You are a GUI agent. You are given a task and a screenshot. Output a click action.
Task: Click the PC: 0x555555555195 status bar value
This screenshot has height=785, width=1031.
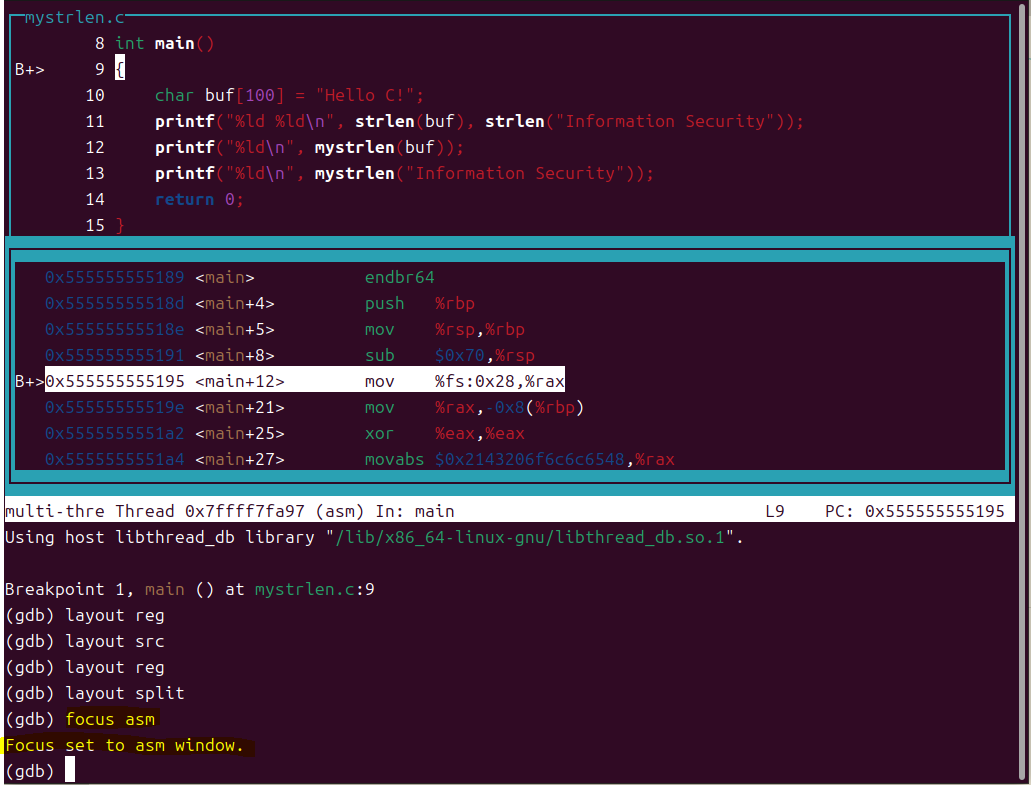tap(915, 511)
